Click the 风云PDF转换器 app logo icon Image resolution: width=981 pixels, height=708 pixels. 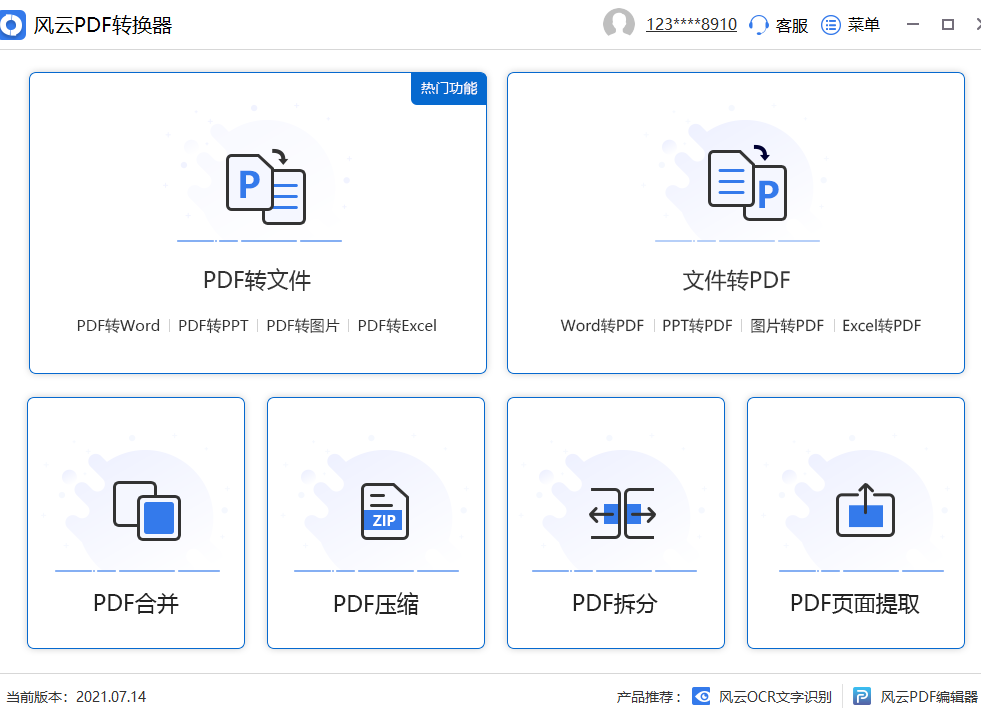pyautogui.click(x=12, y=25)
